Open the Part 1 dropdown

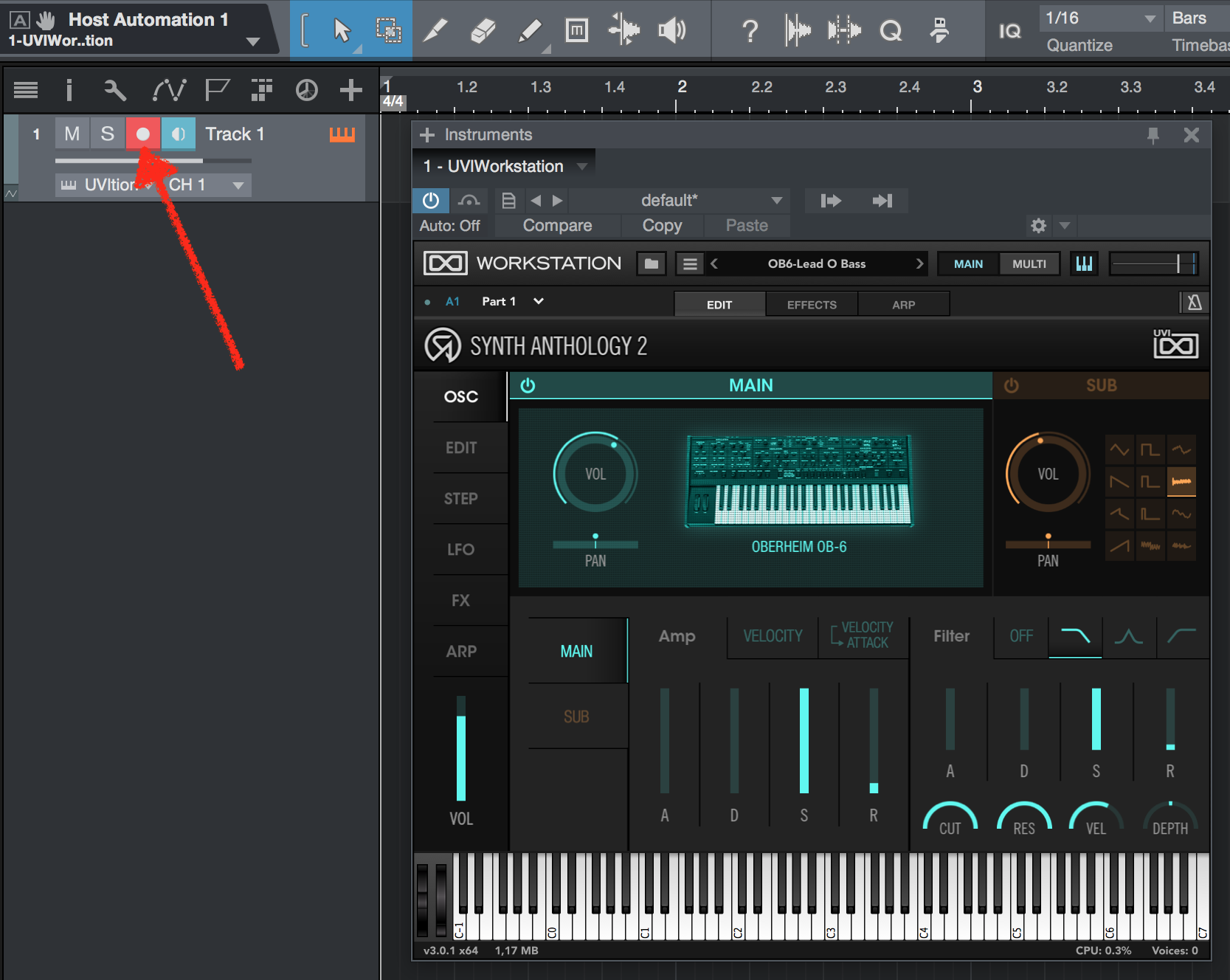[x=538, y=301]
